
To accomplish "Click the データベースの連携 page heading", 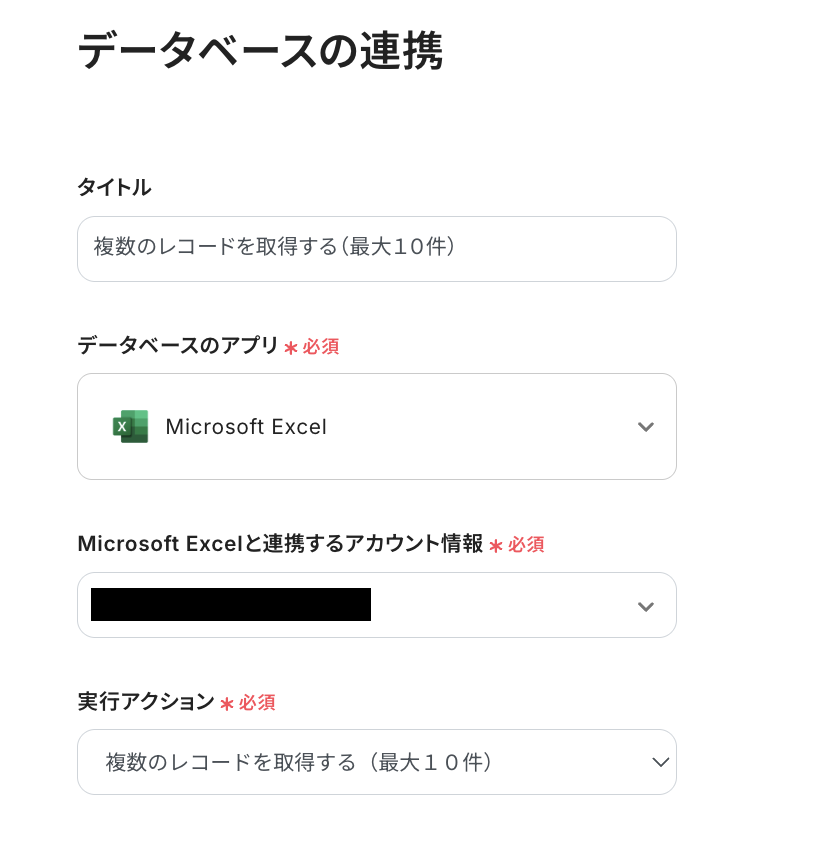I will coord(260,51).
